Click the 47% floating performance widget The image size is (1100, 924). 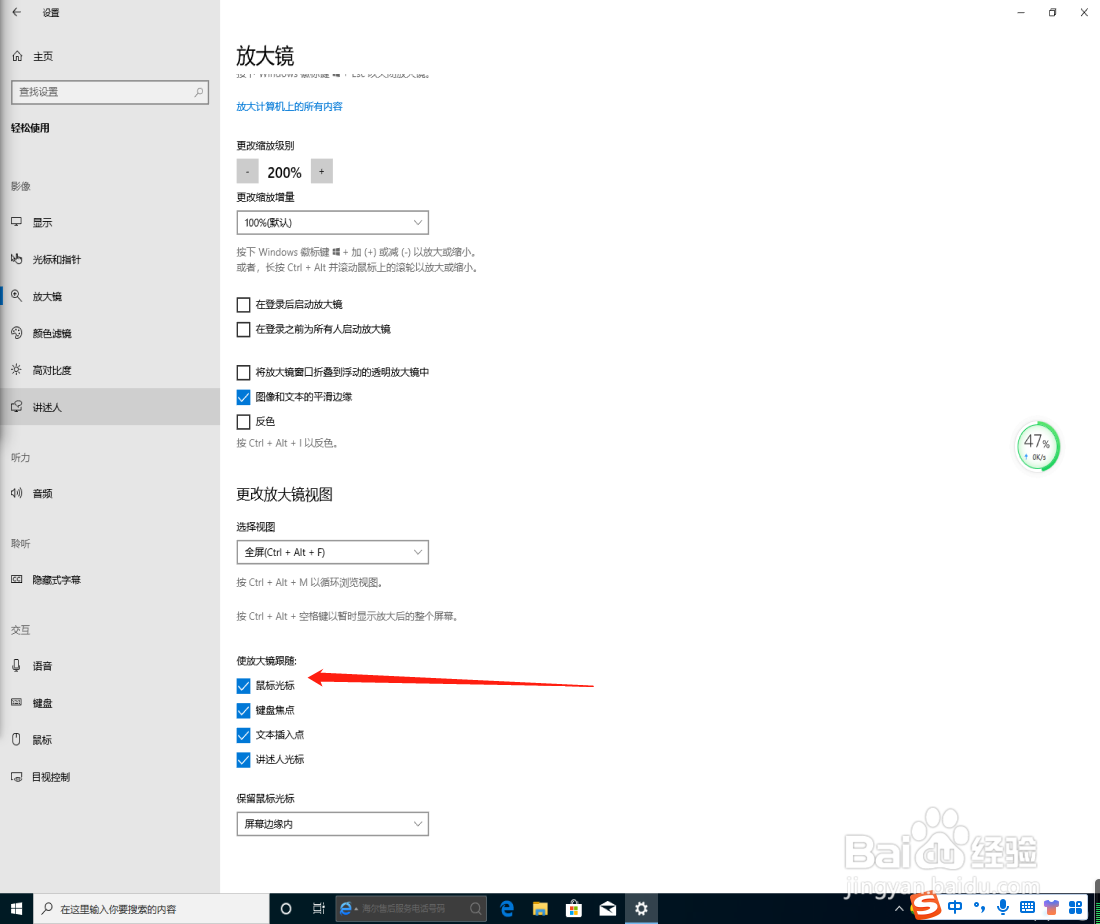[1038, 446]
